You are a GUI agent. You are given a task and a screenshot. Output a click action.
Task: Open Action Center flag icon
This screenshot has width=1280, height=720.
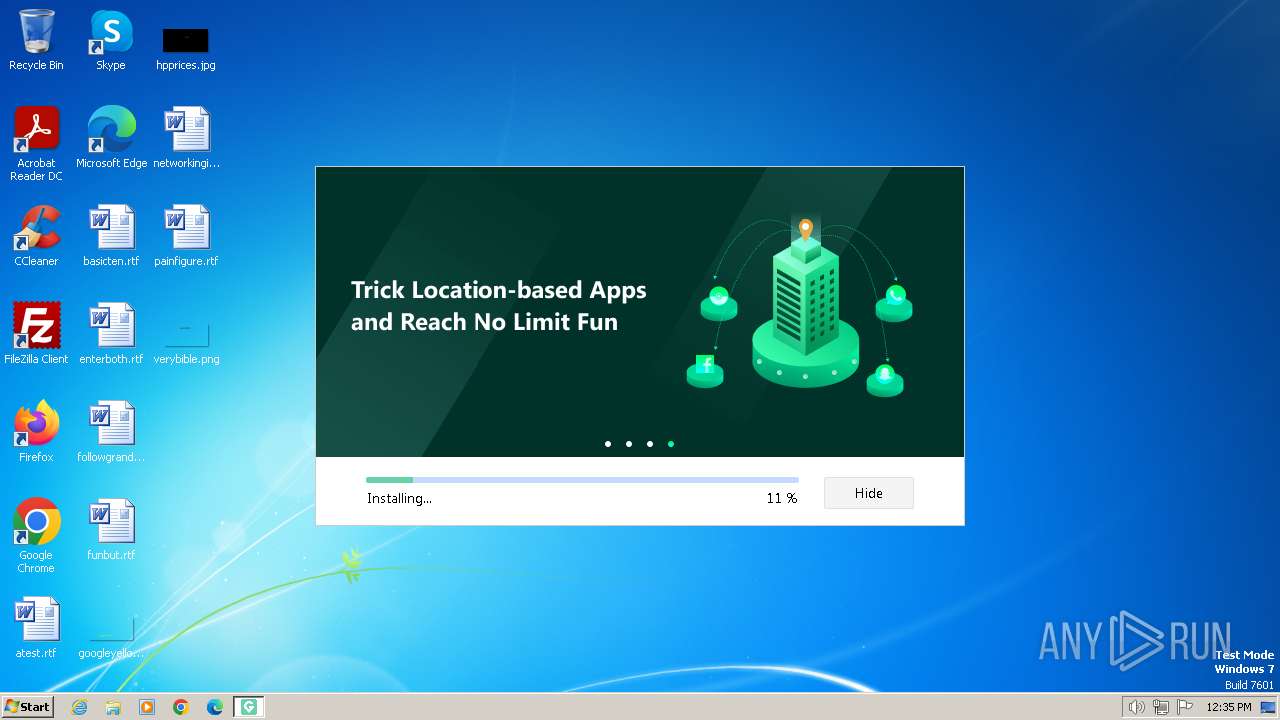tap(1185, 707)
